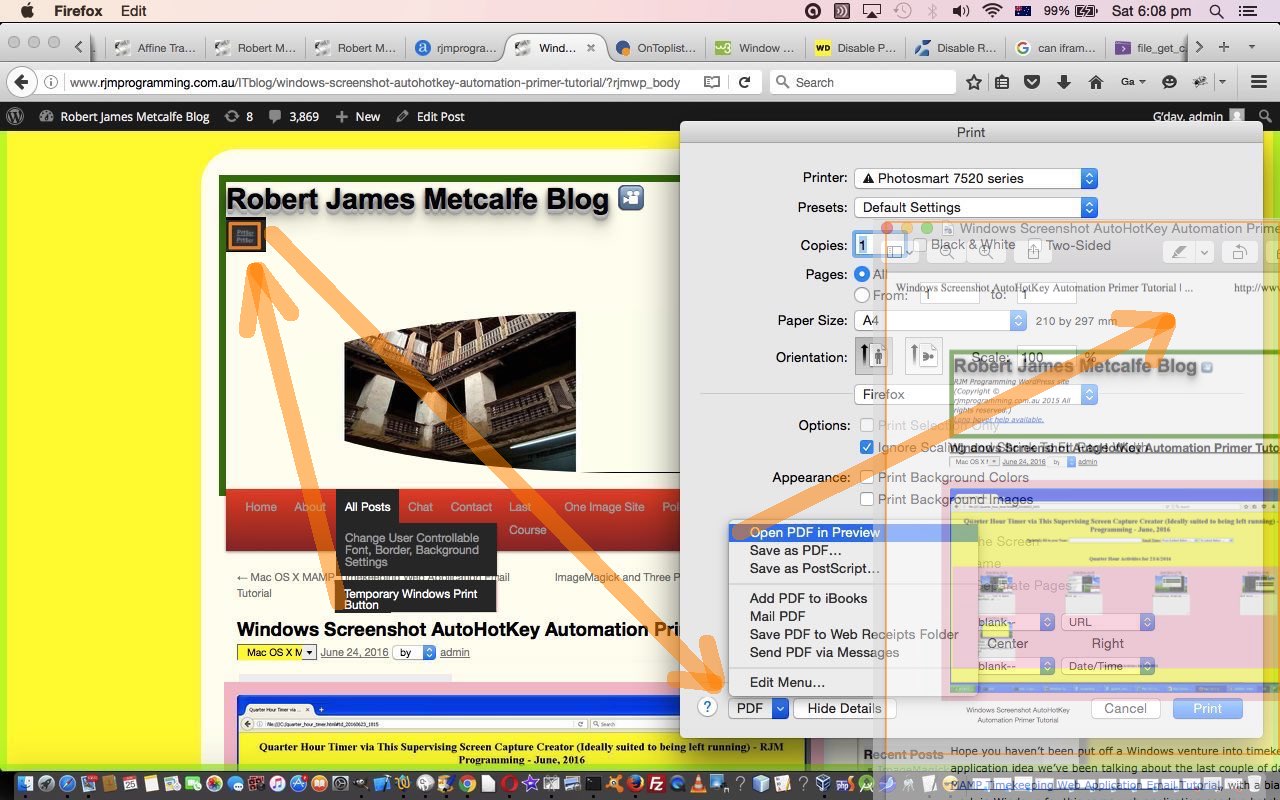
Task: Click the blue Print button
Action: point(1207,708)
